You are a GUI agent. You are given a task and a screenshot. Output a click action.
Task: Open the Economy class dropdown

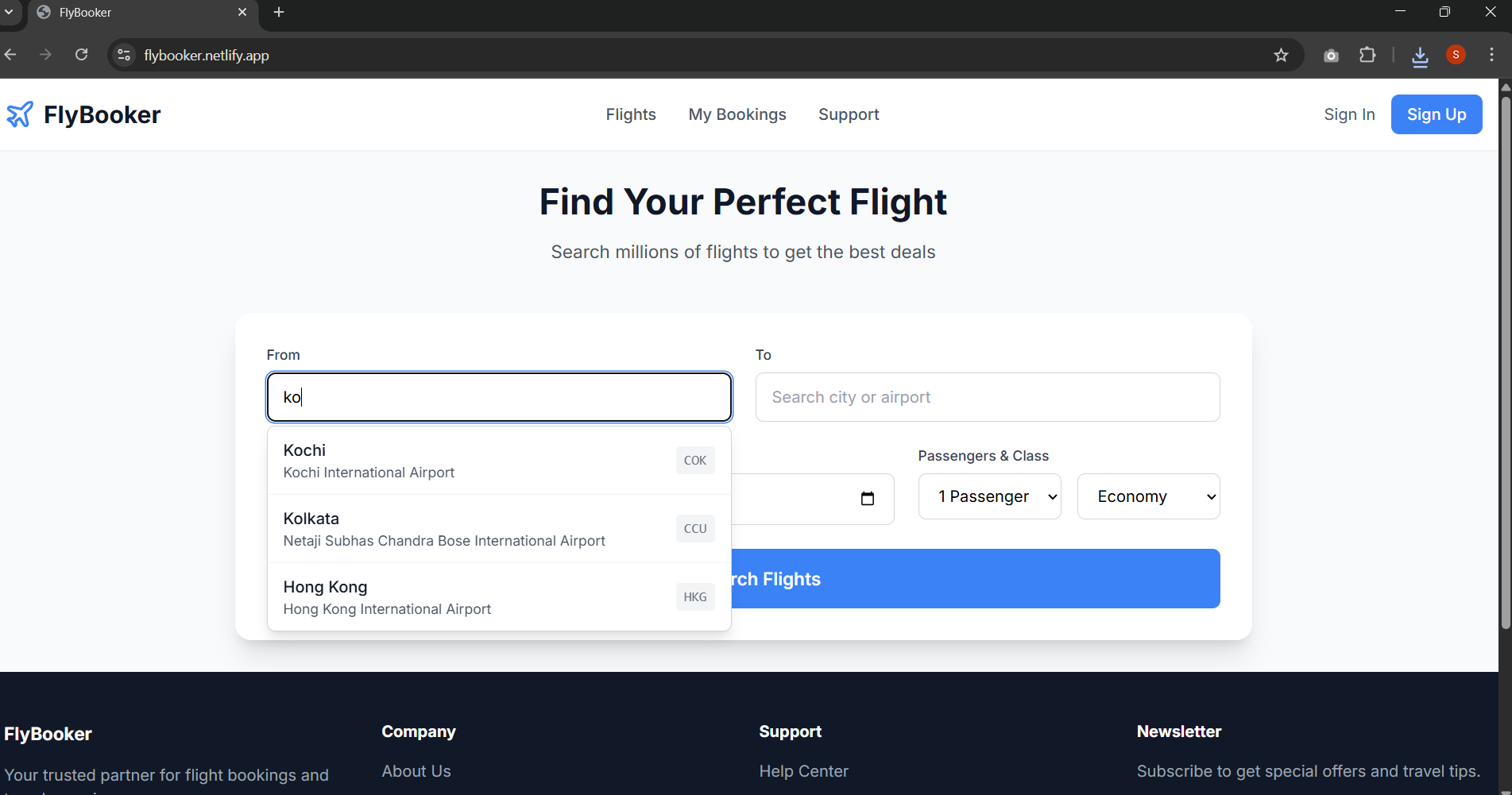[x=1148, y=496]
